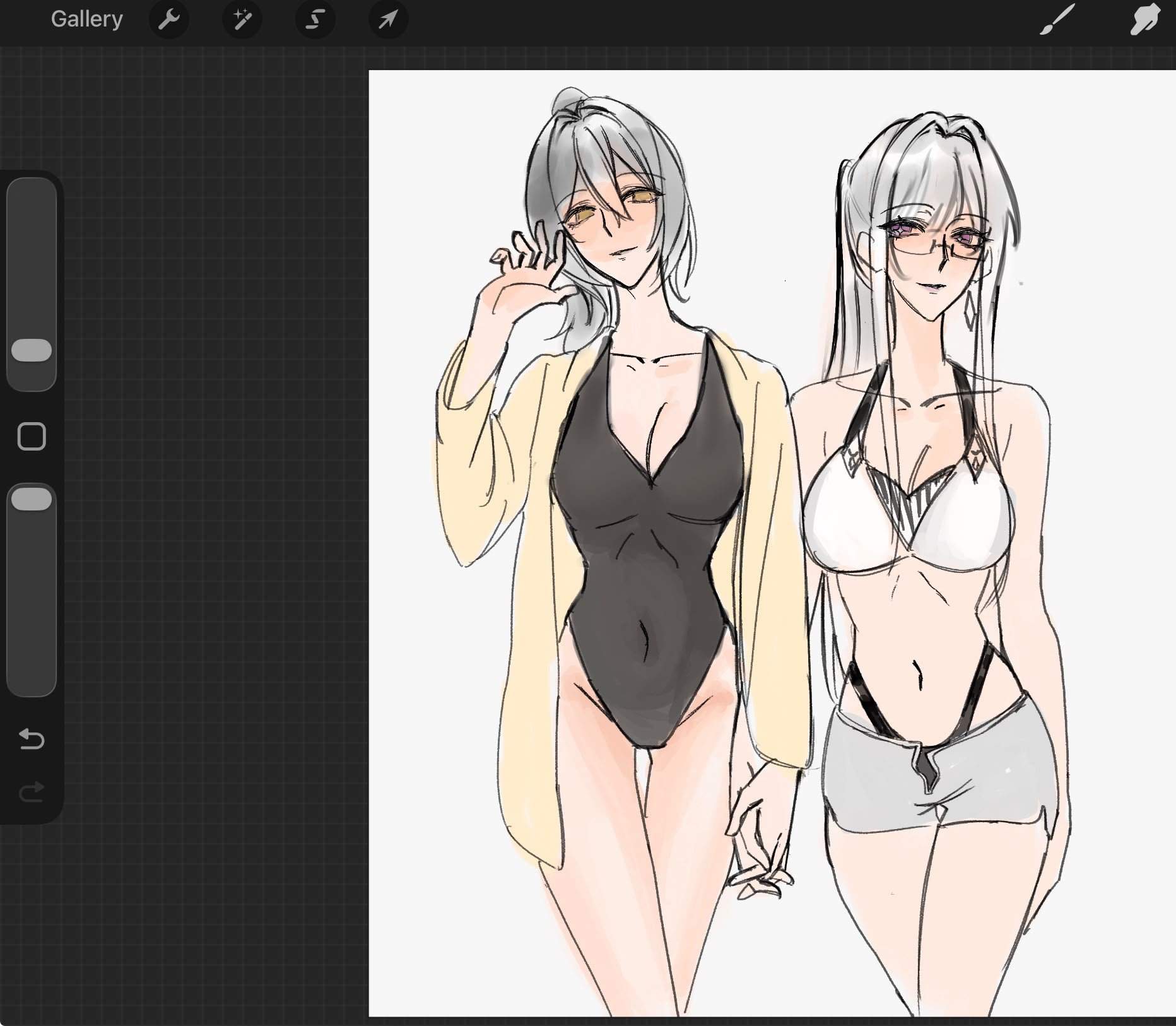The height and width of the screenshot is (1026, 1176).
Task: Select the Brush tool
Action: click(x=1057, y=20)
